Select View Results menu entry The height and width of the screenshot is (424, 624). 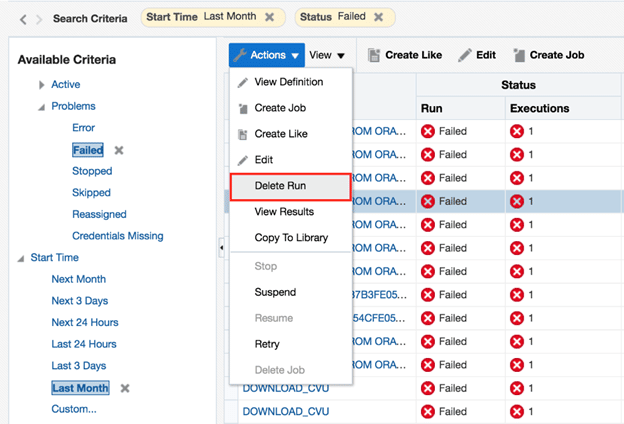pyautogui.click(x=284, y=212)
